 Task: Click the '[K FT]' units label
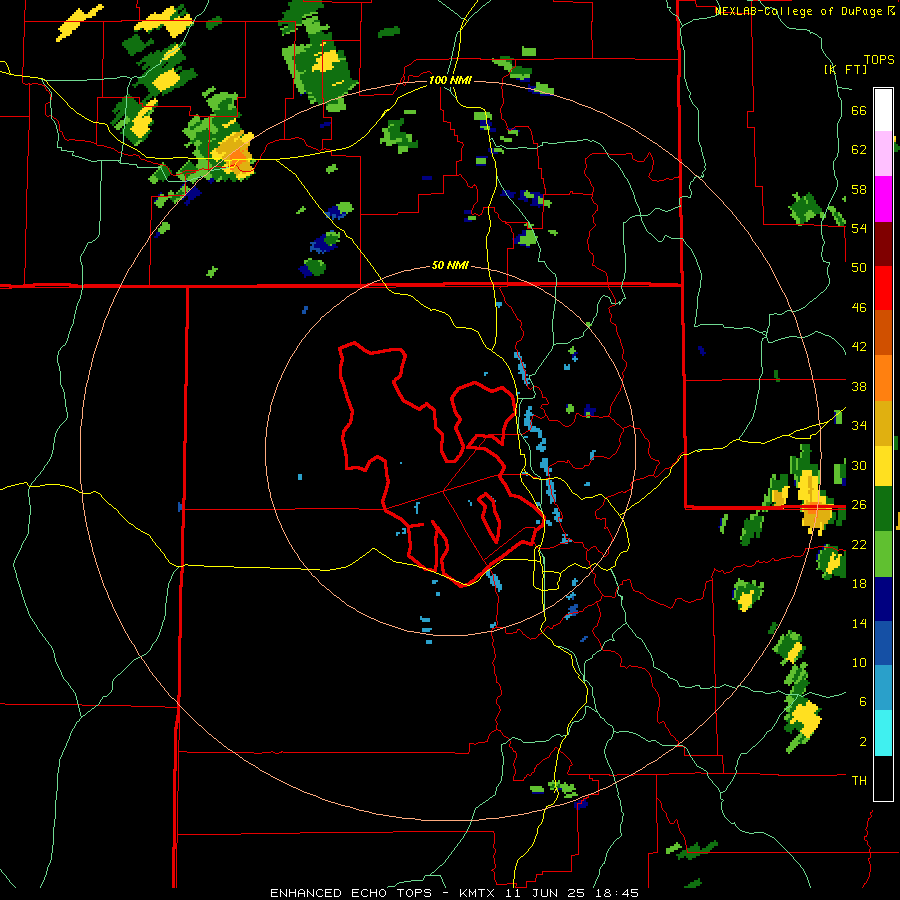(845, 69)
